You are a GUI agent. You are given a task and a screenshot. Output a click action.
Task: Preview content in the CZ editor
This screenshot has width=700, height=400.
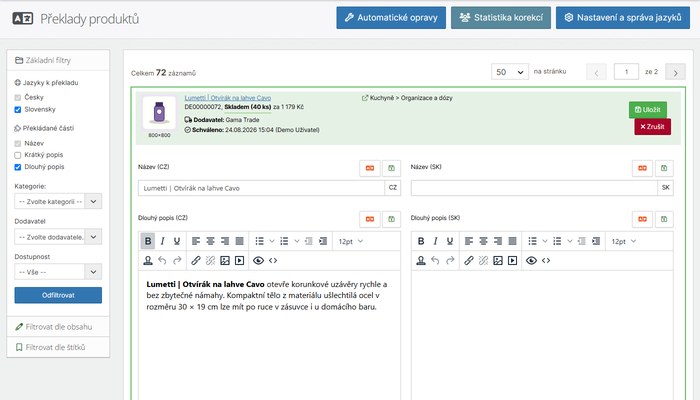[x=258, y=261]
